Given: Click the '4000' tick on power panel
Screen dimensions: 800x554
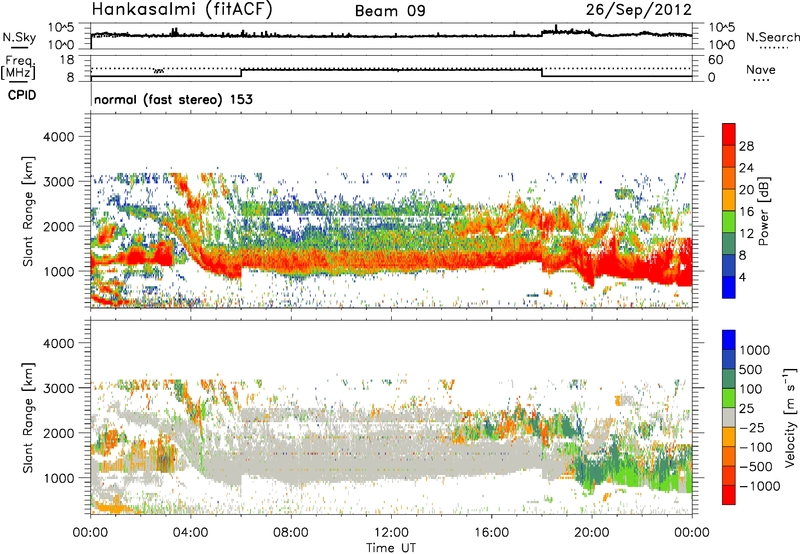Looking at the screenshot, I should (59, 137).
